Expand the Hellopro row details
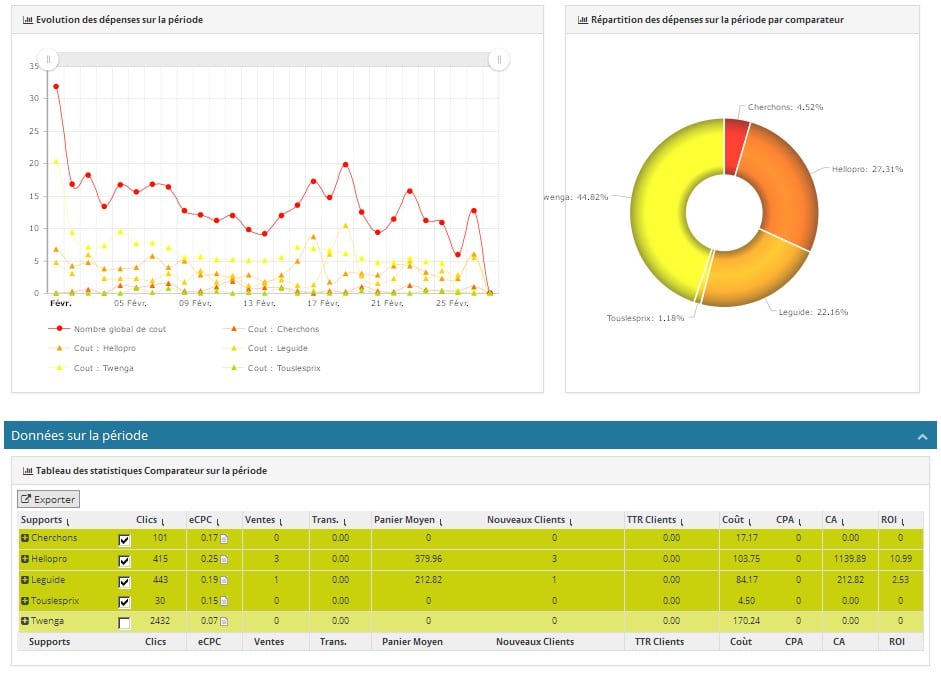Screen dimensions: 941x675 (25, 559)
